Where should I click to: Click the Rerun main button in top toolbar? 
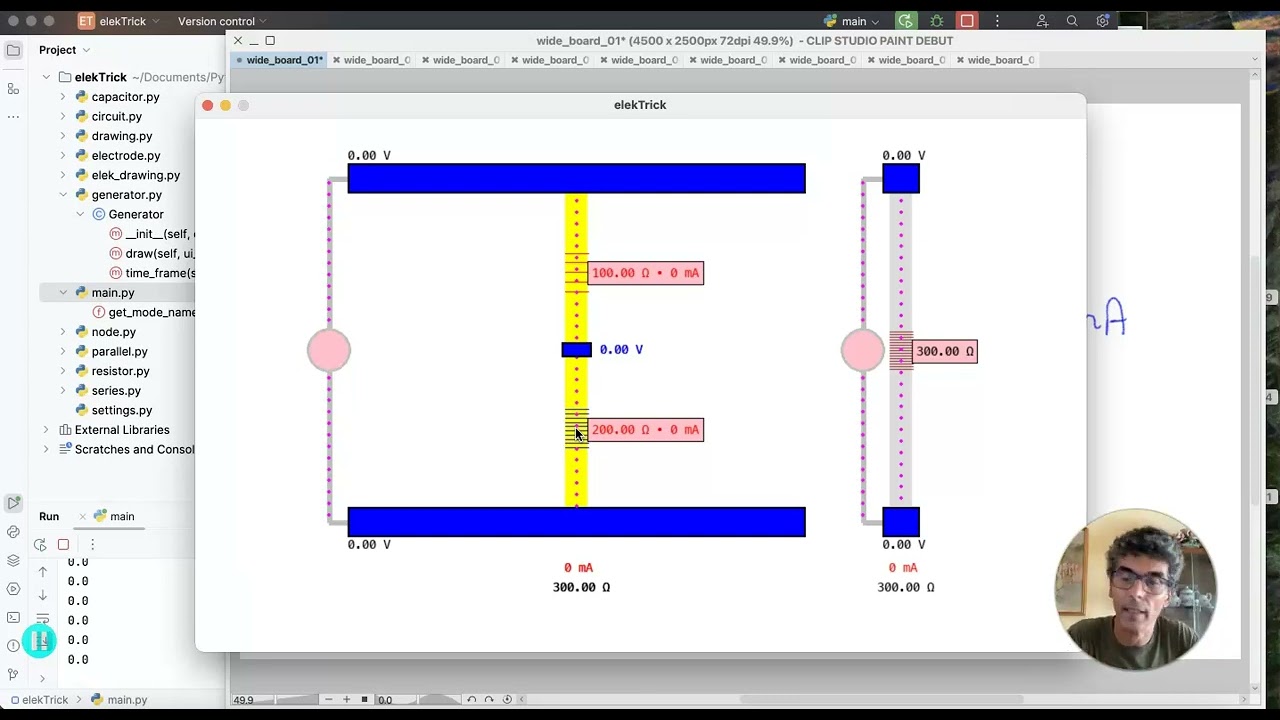click(905, 21)
